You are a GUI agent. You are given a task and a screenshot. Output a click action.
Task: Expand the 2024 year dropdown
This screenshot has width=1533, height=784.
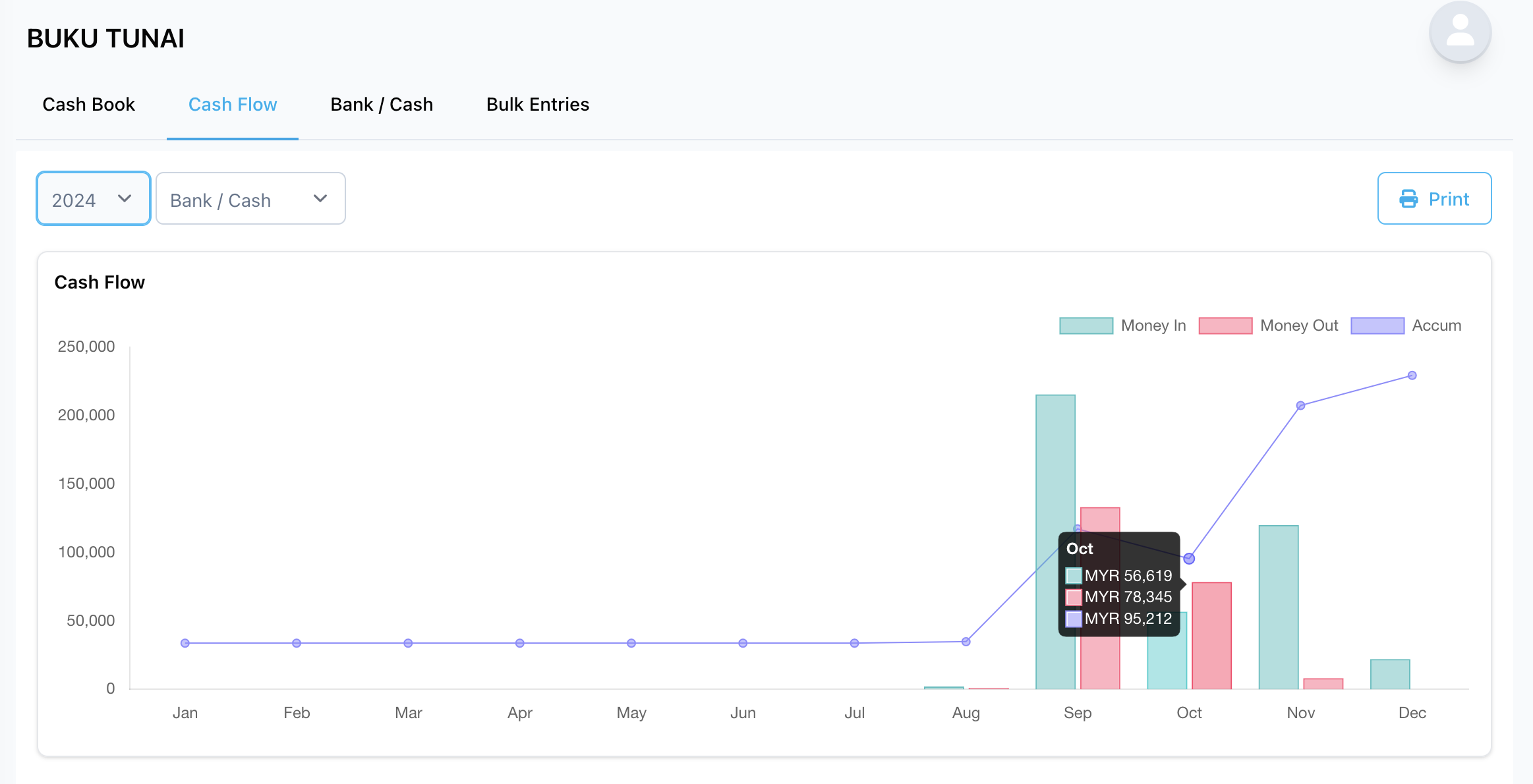tap(94, 199)
